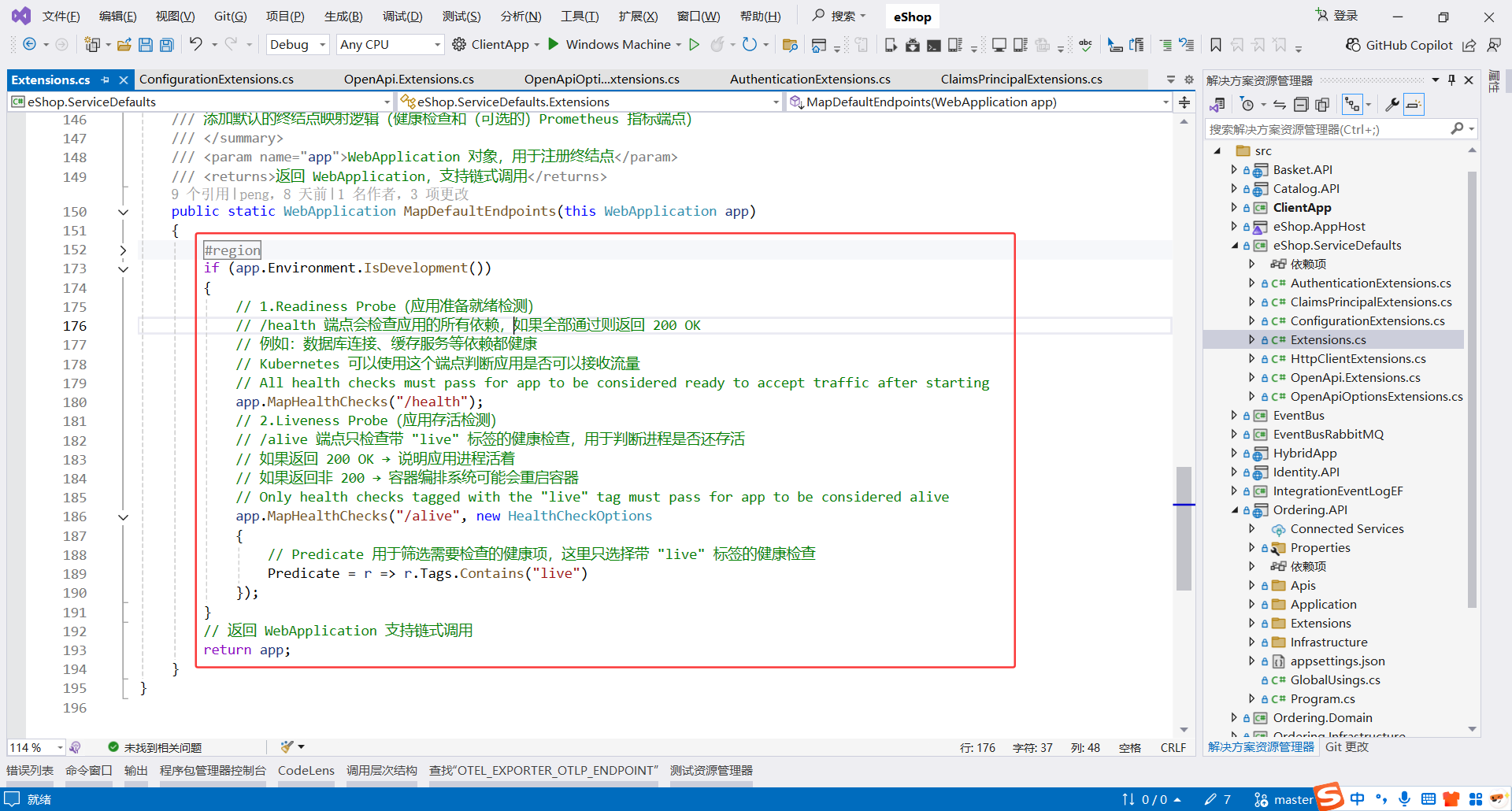Open the 文件(F) menu
1512x811 pixels.
coord(61,17)
